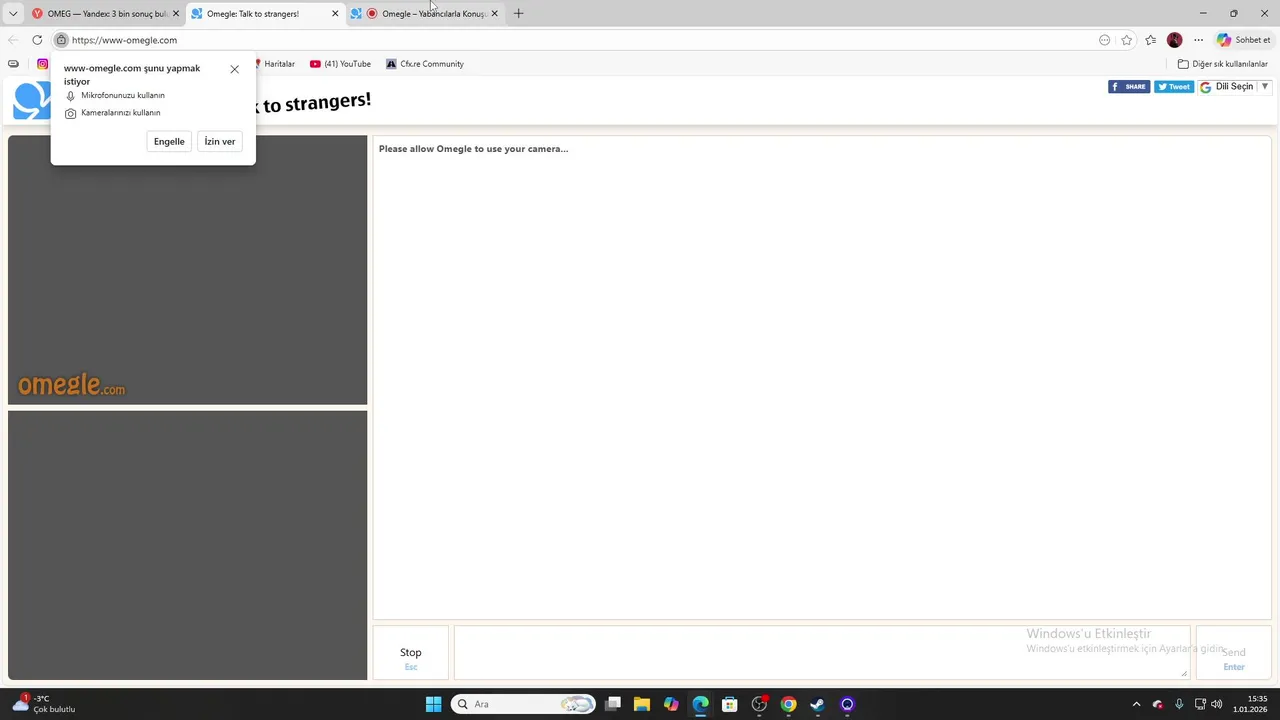Open Steam from taskbar
Viewport: 1280px width, 720px height.
pyautogui.click(x=818, y=704)
